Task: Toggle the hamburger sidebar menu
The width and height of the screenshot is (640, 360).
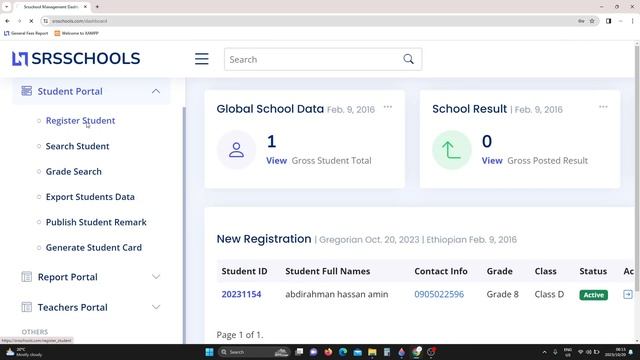Action: pyautogui.click(x=202, y=59)
